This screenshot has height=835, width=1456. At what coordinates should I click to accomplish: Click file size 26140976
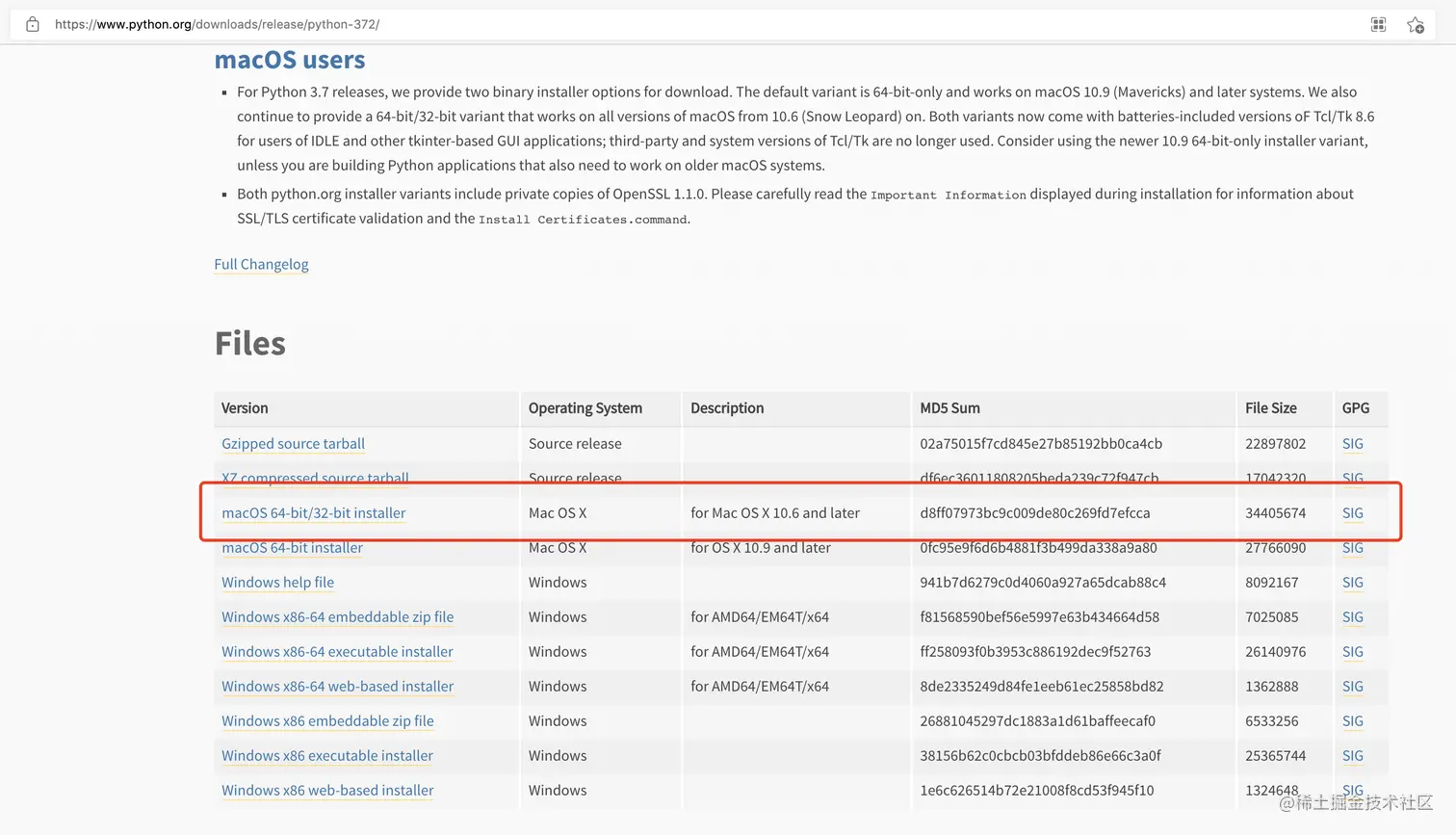pyautogui.click(x=1275, y=652)
